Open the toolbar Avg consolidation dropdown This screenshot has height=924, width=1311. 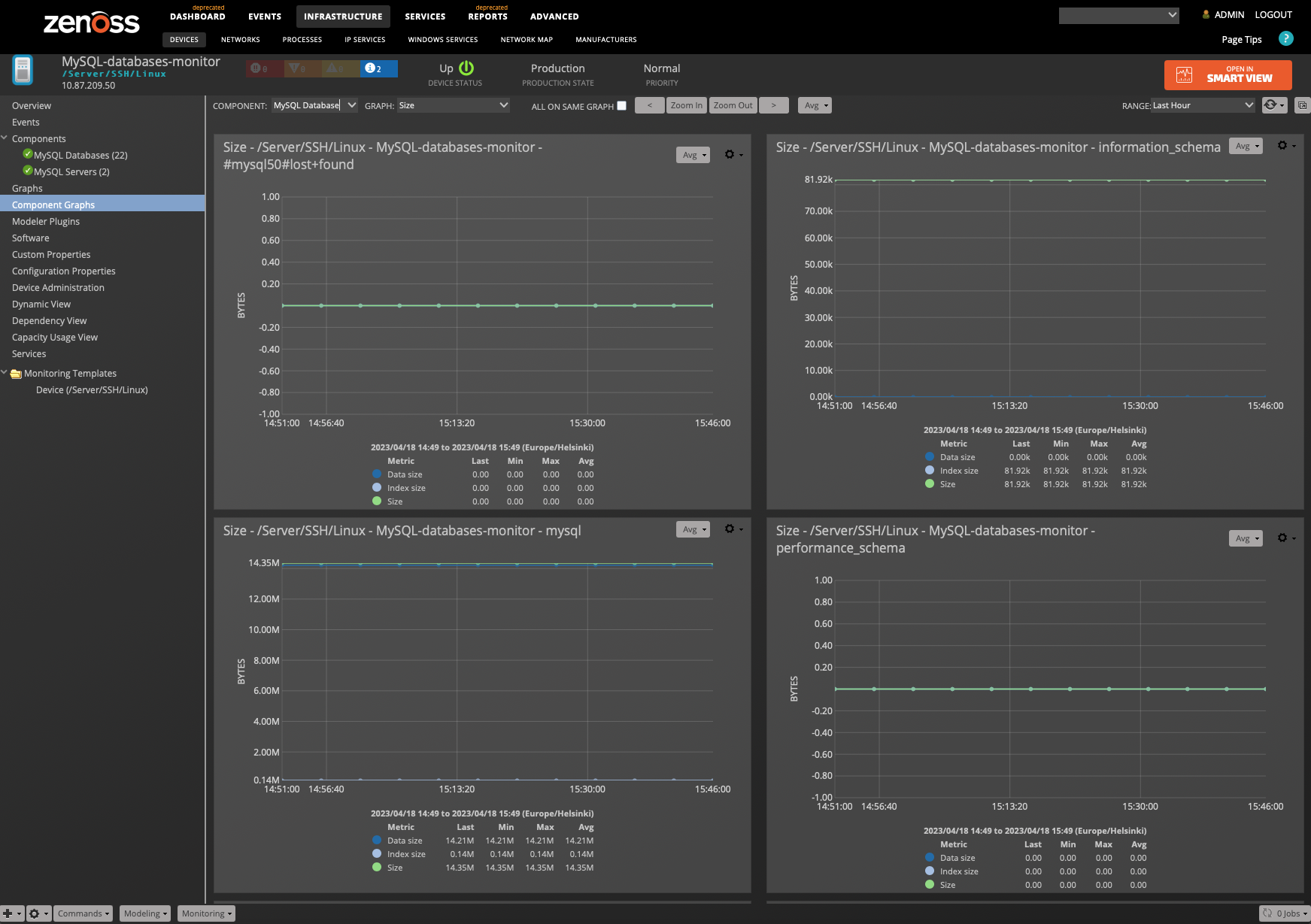[x=815, y=105]
